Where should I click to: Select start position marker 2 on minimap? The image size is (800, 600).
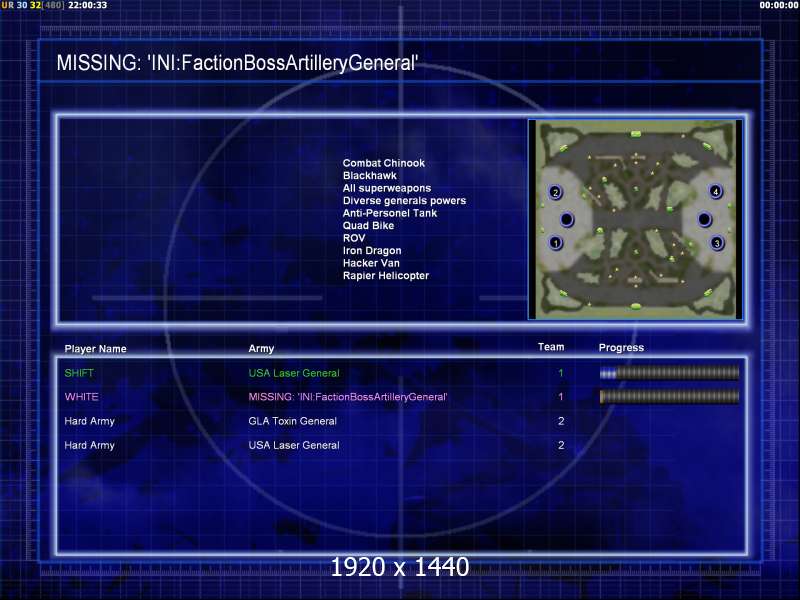click(x=556, y=192)
